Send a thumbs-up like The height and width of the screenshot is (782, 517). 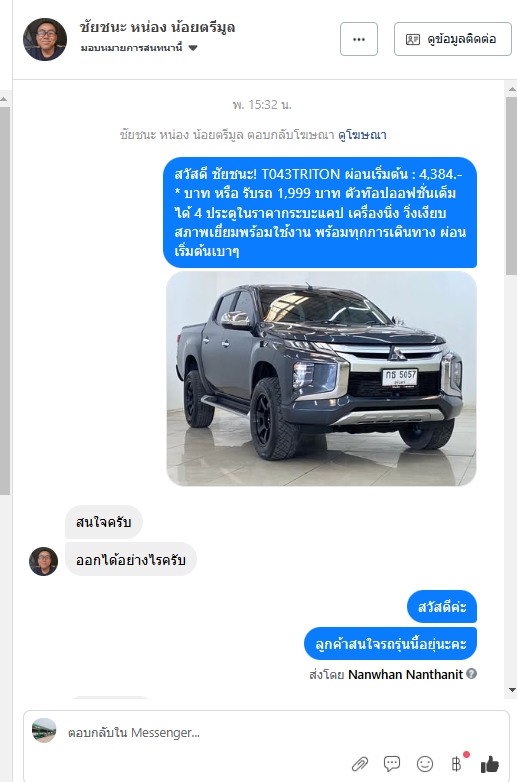pyautogui.click(x=490, y=764)
